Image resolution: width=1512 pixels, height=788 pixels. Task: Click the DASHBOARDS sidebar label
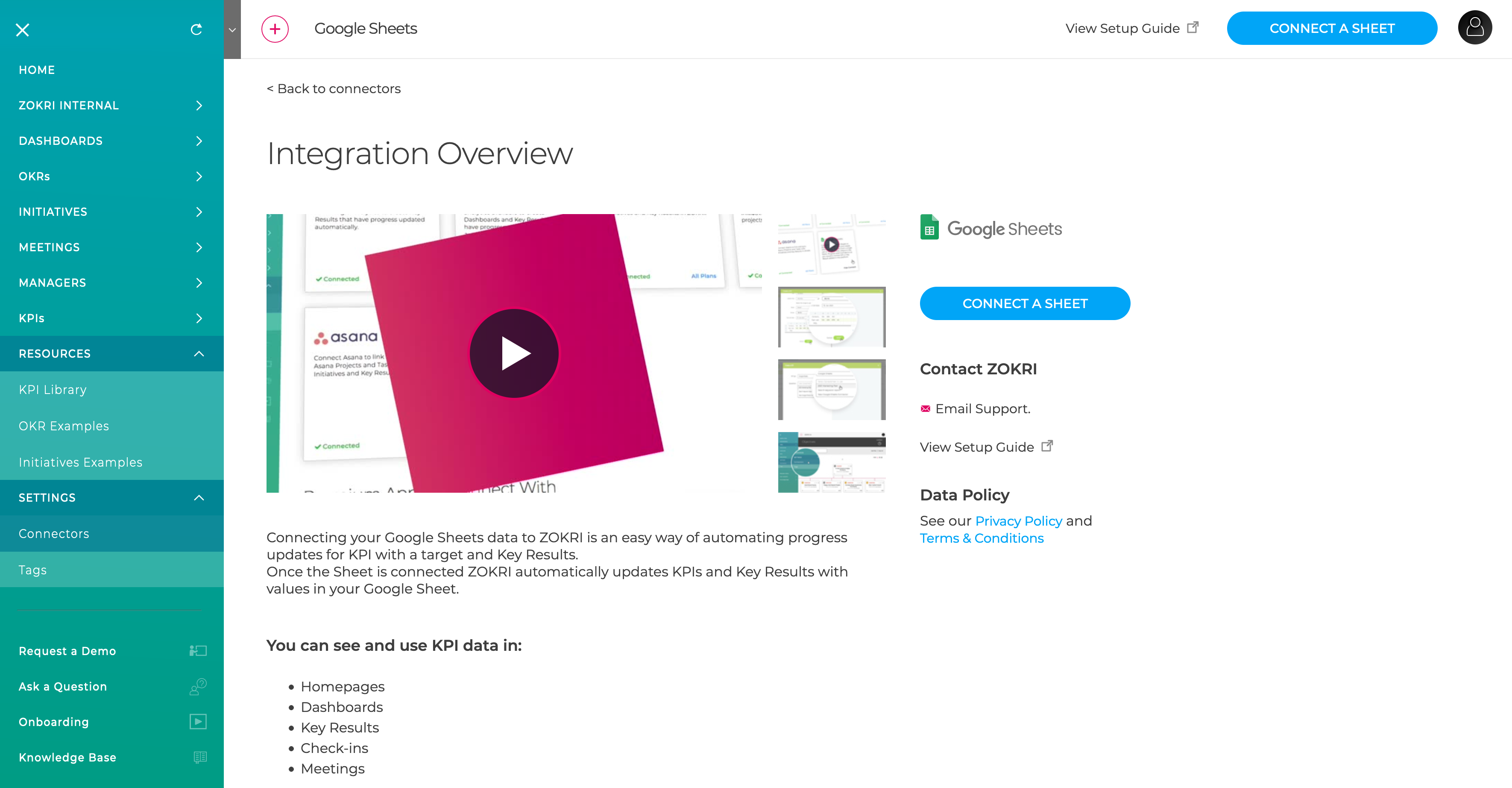pos(61,141)
